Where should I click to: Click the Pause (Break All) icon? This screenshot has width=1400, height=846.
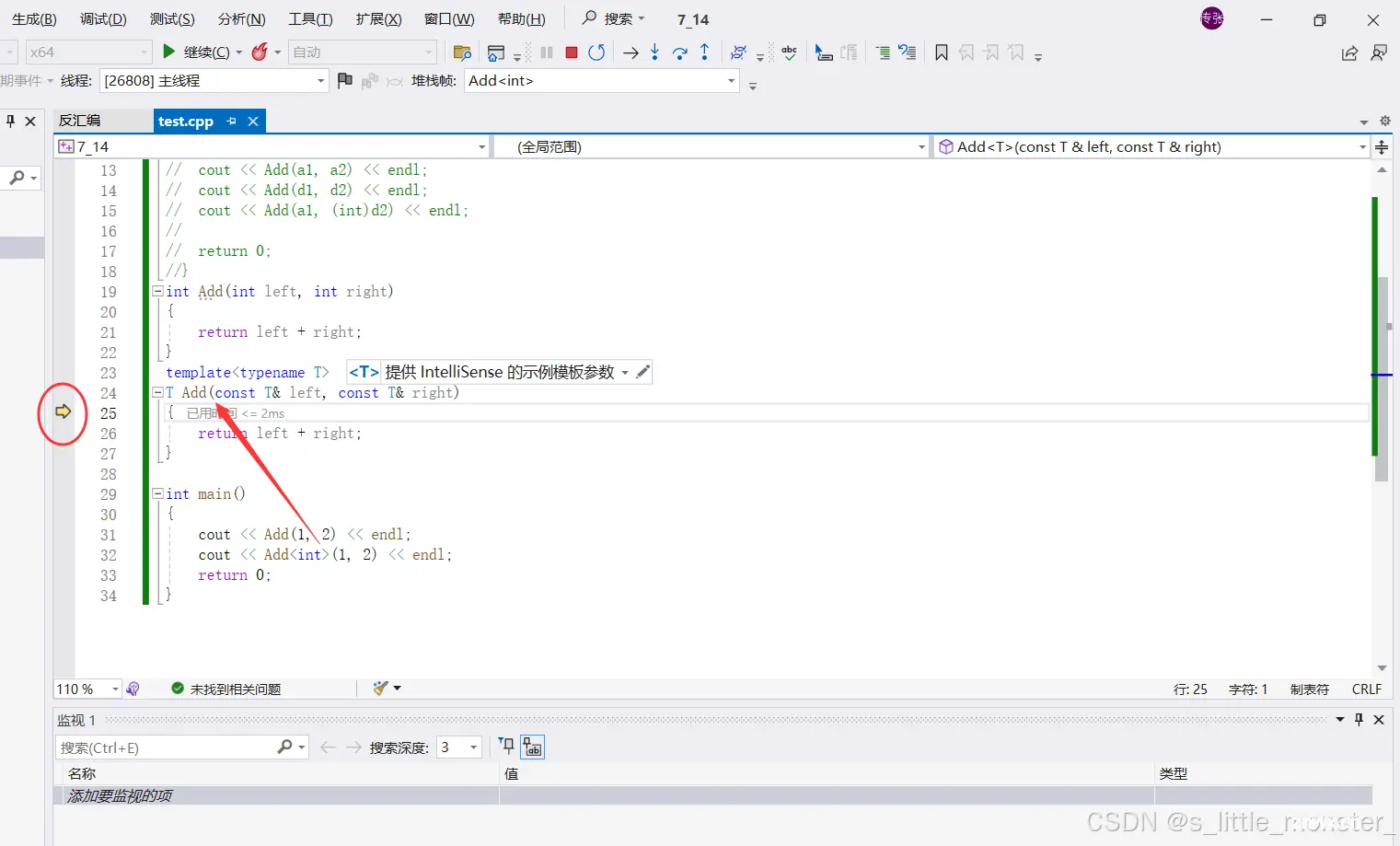coord(547,52)
